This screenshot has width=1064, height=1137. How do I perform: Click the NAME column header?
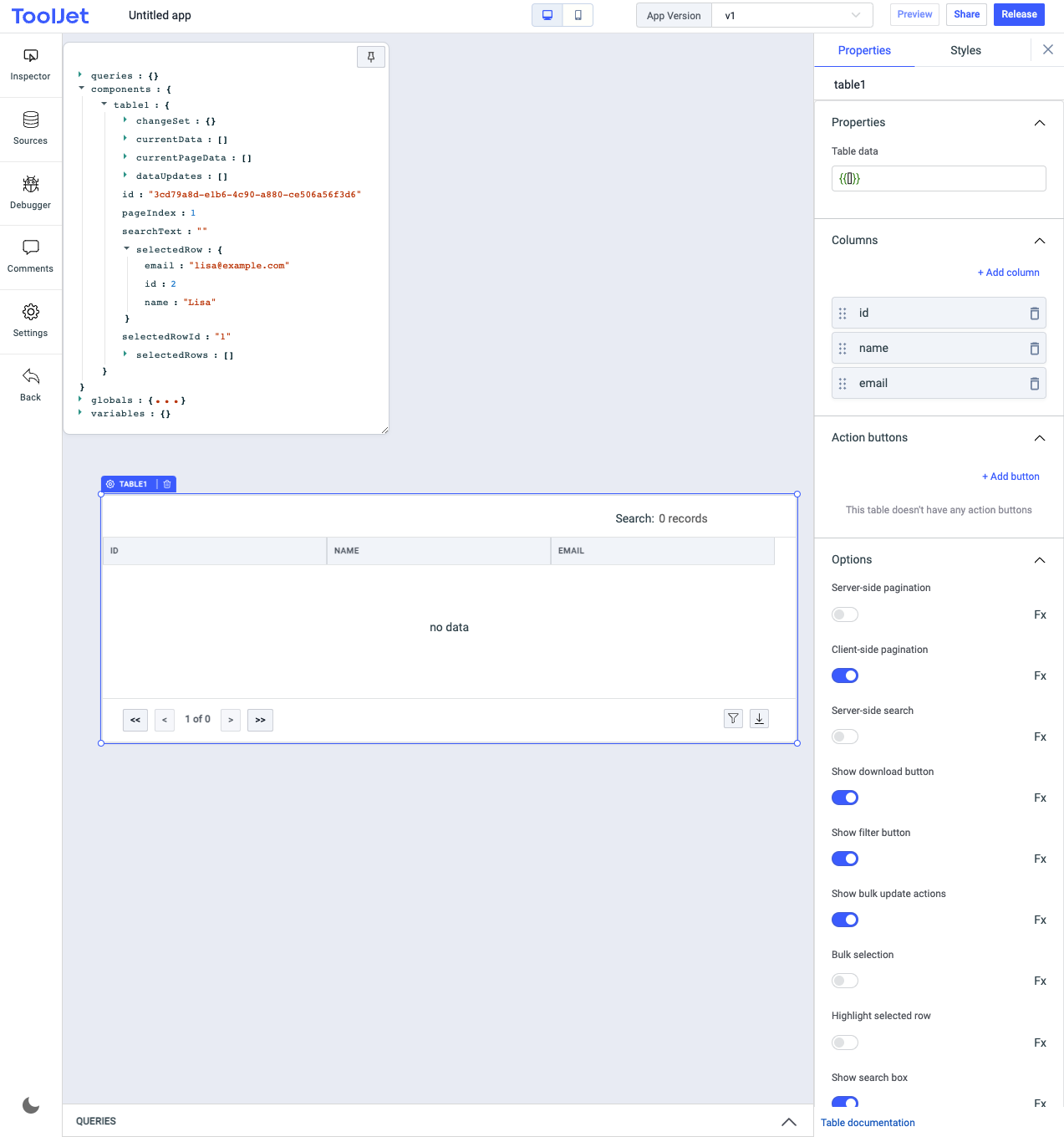439,551
